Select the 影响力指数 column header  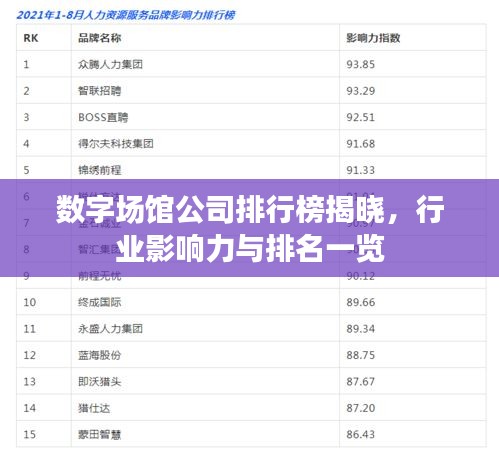pyautogui.click(x=373, y=38)
